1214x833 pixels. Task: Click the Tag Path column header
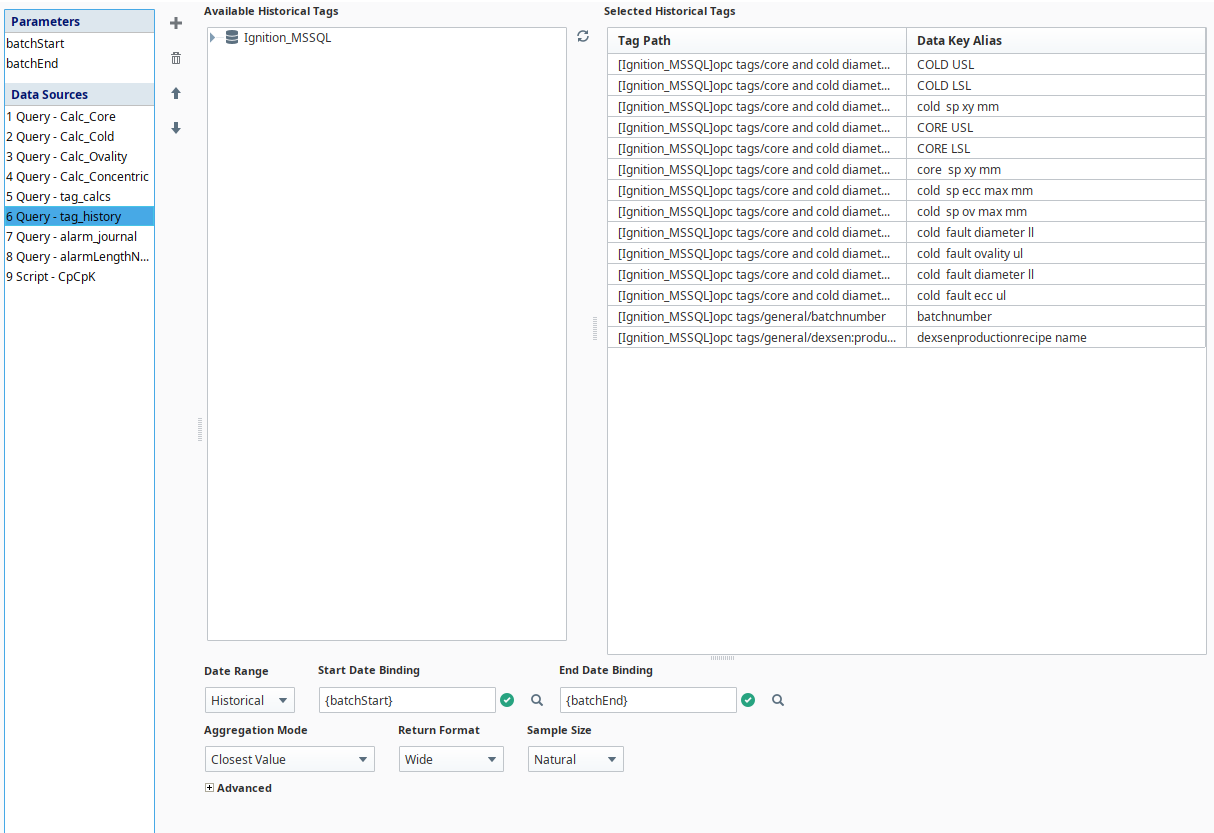point(757,40)
